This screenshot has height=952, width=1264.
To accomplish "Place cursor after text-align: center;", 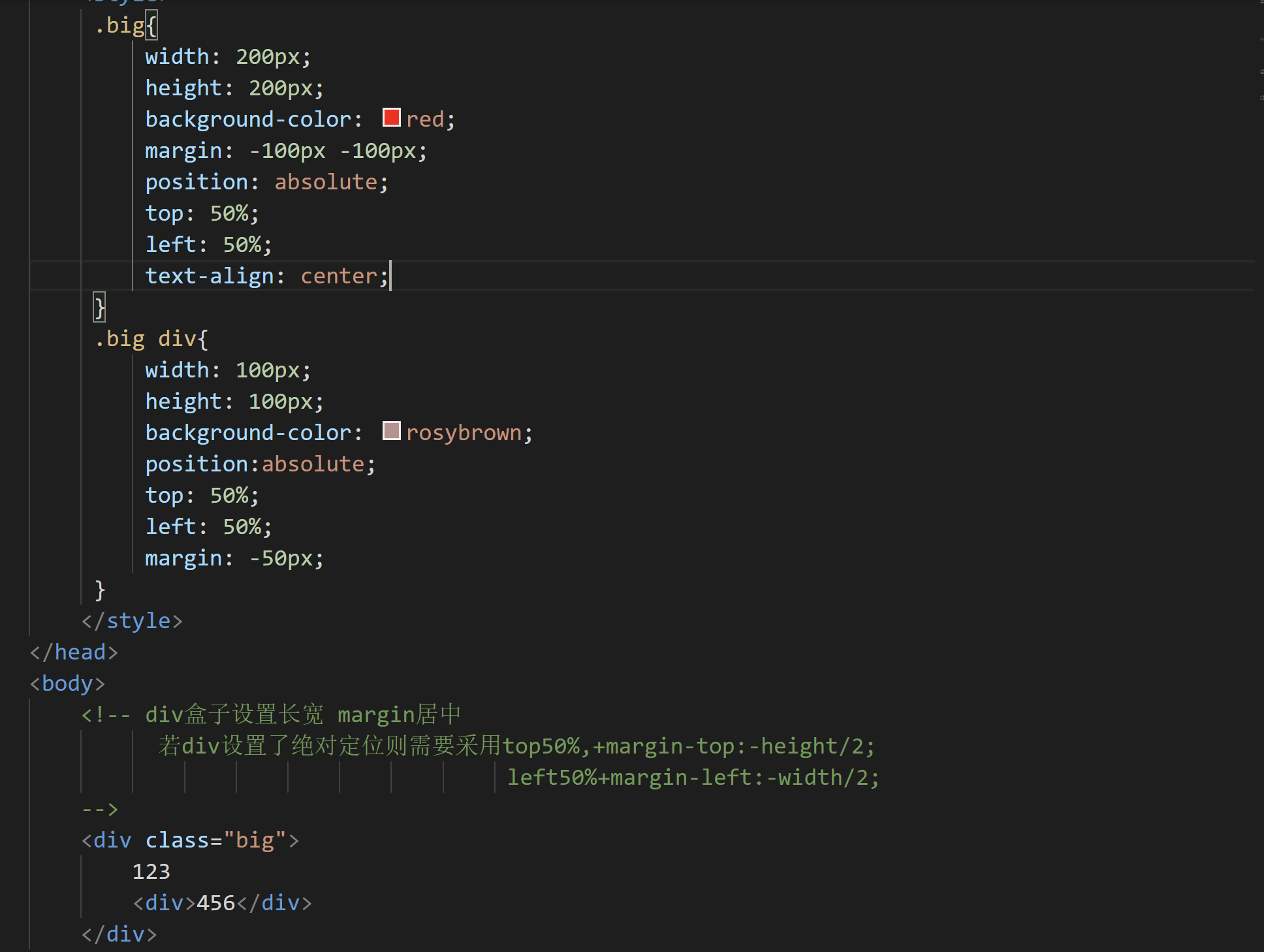I will pos(390,276).
